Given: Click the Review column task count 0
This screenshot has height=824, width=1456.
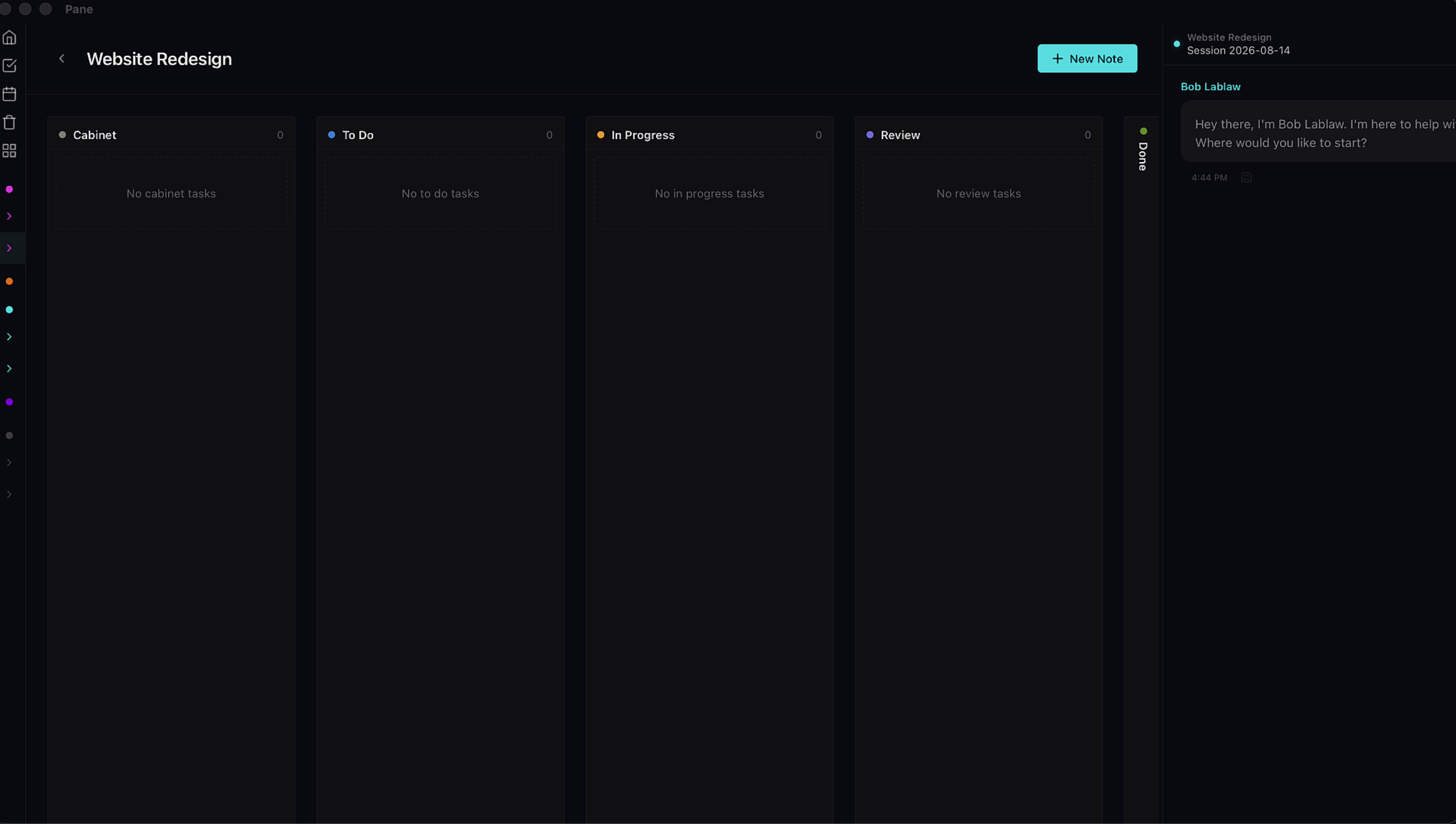Looking at the screenshot, I should coord(1088,135).
